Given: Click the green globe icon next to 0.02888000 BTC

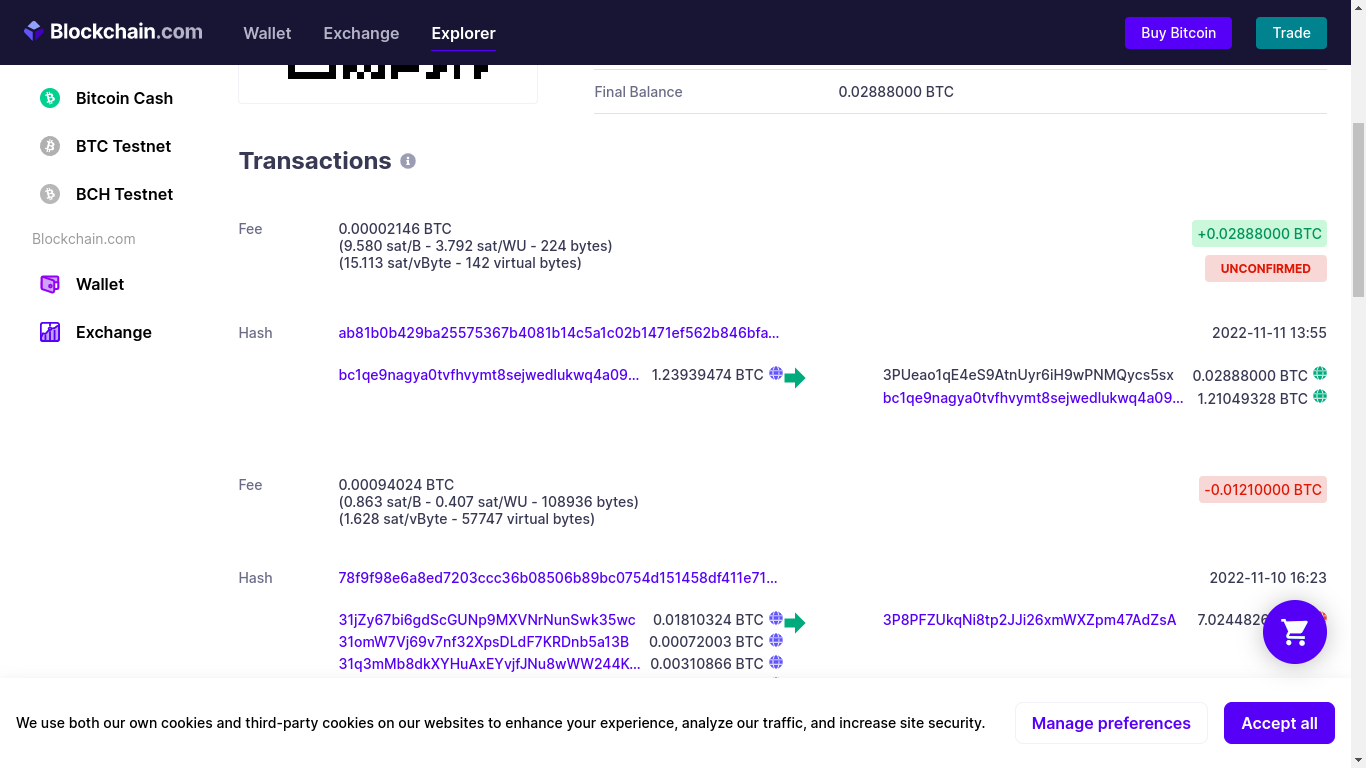Looking at the screenshot, I should tap(1320, 374).
